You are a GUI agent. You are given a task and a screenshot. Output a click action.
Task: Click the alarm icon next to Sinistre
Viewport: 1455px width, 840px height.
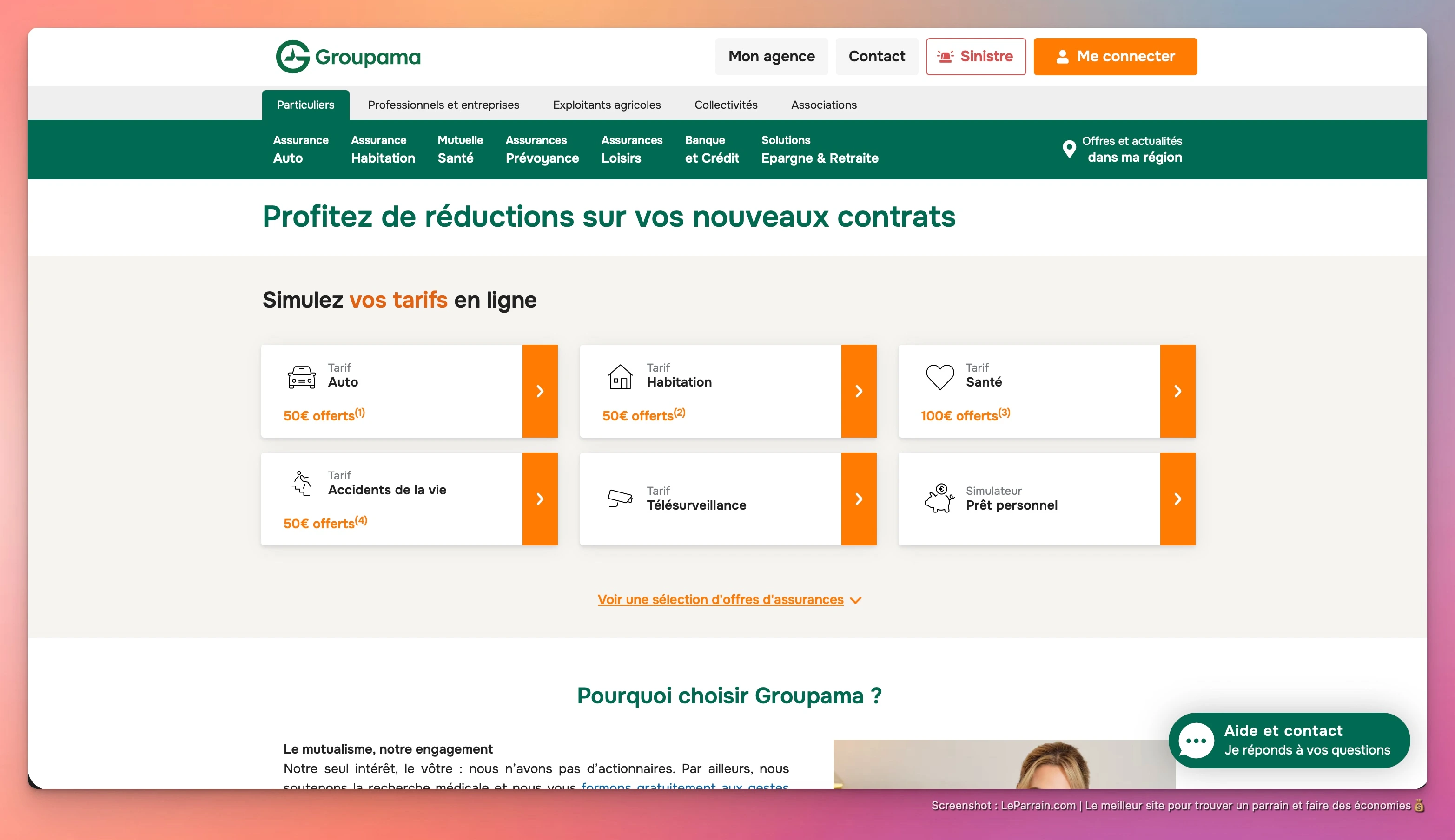[945, 56]
